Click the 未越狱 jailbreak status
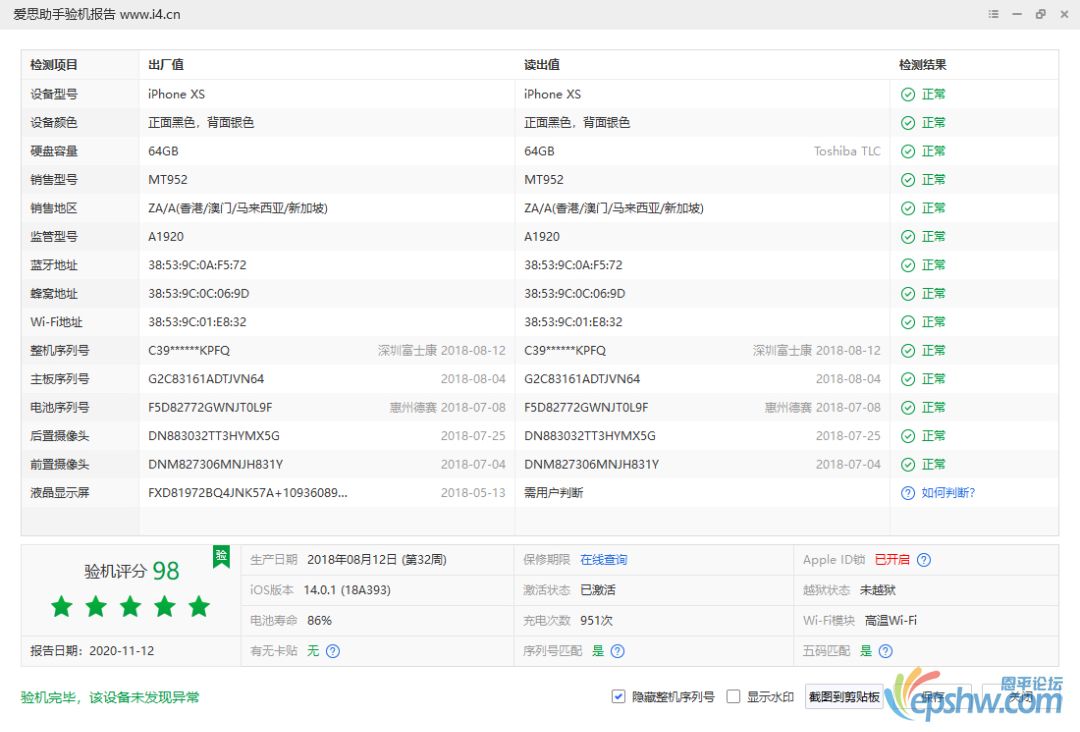 [x=878, y=590]
